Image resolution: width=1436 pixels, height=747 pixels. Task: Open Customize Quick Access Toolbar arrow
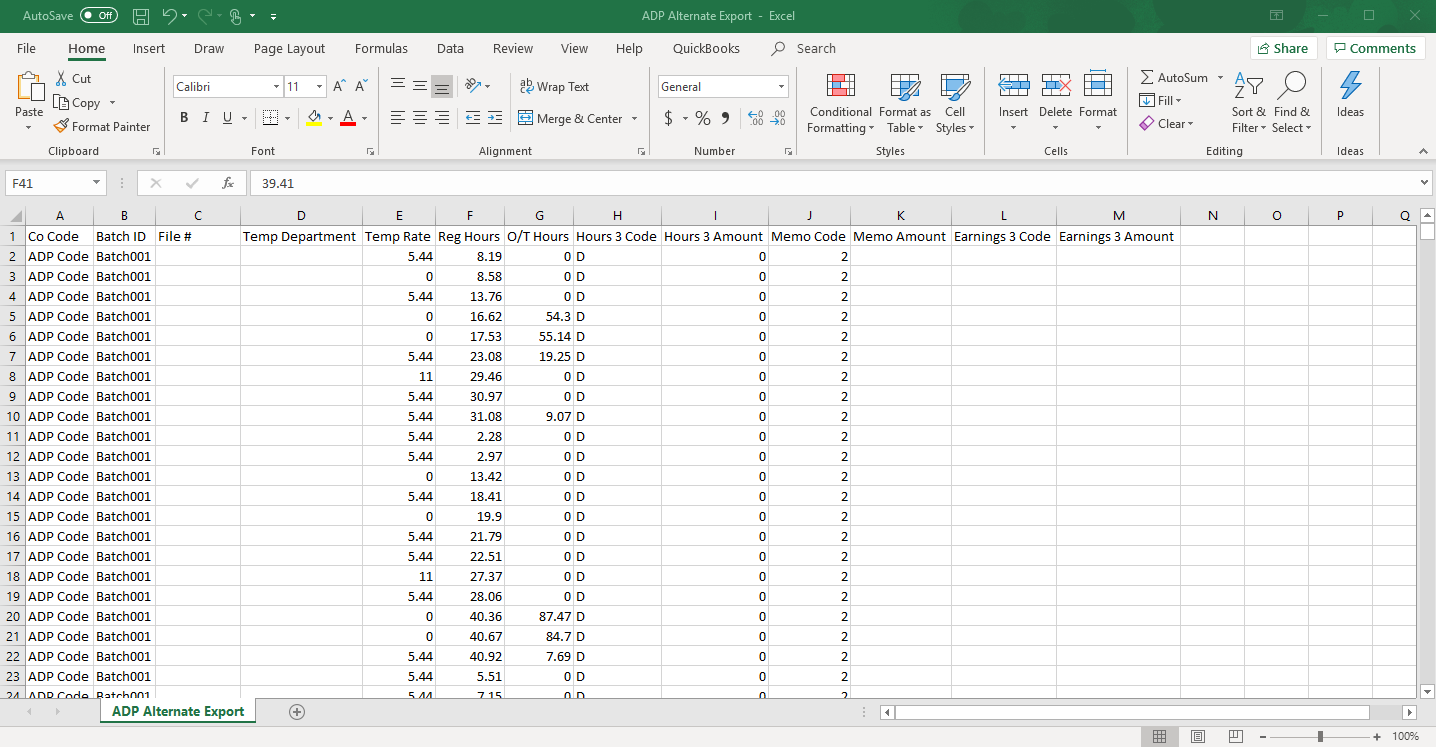click(x=274, y=16)
